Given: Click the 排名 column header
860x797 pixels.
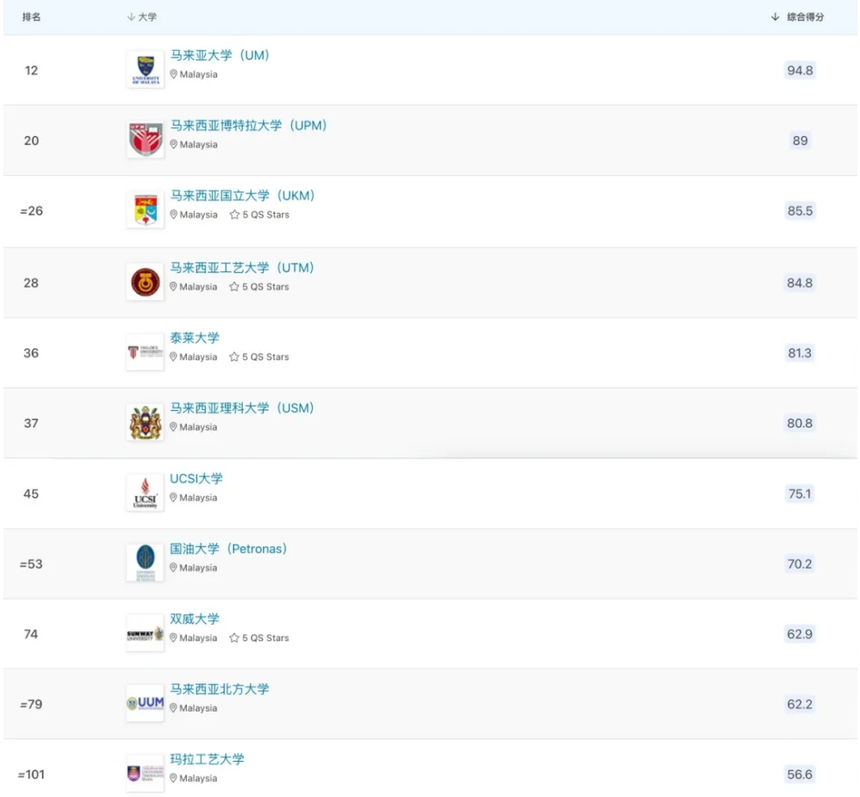Looking at the screenshot, I should click(x=31, y=17).
